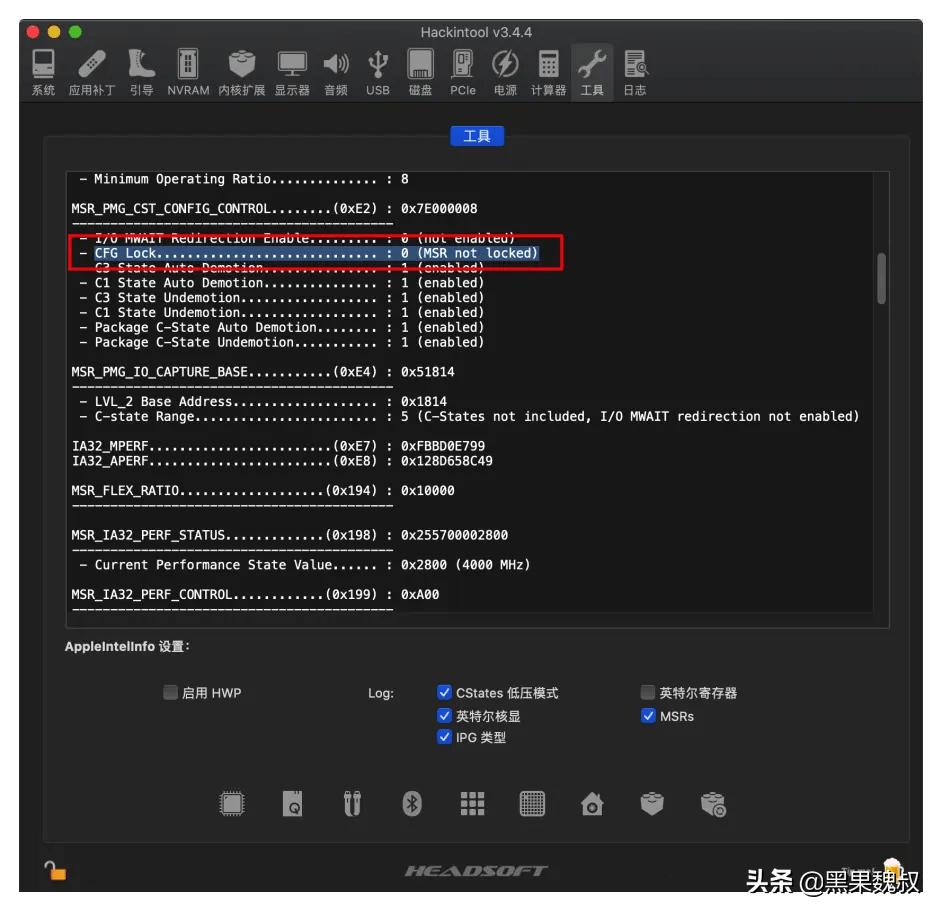942x916 pixels.
Task: Click the test tubes icon button
Action: click(x=352, y=804)
